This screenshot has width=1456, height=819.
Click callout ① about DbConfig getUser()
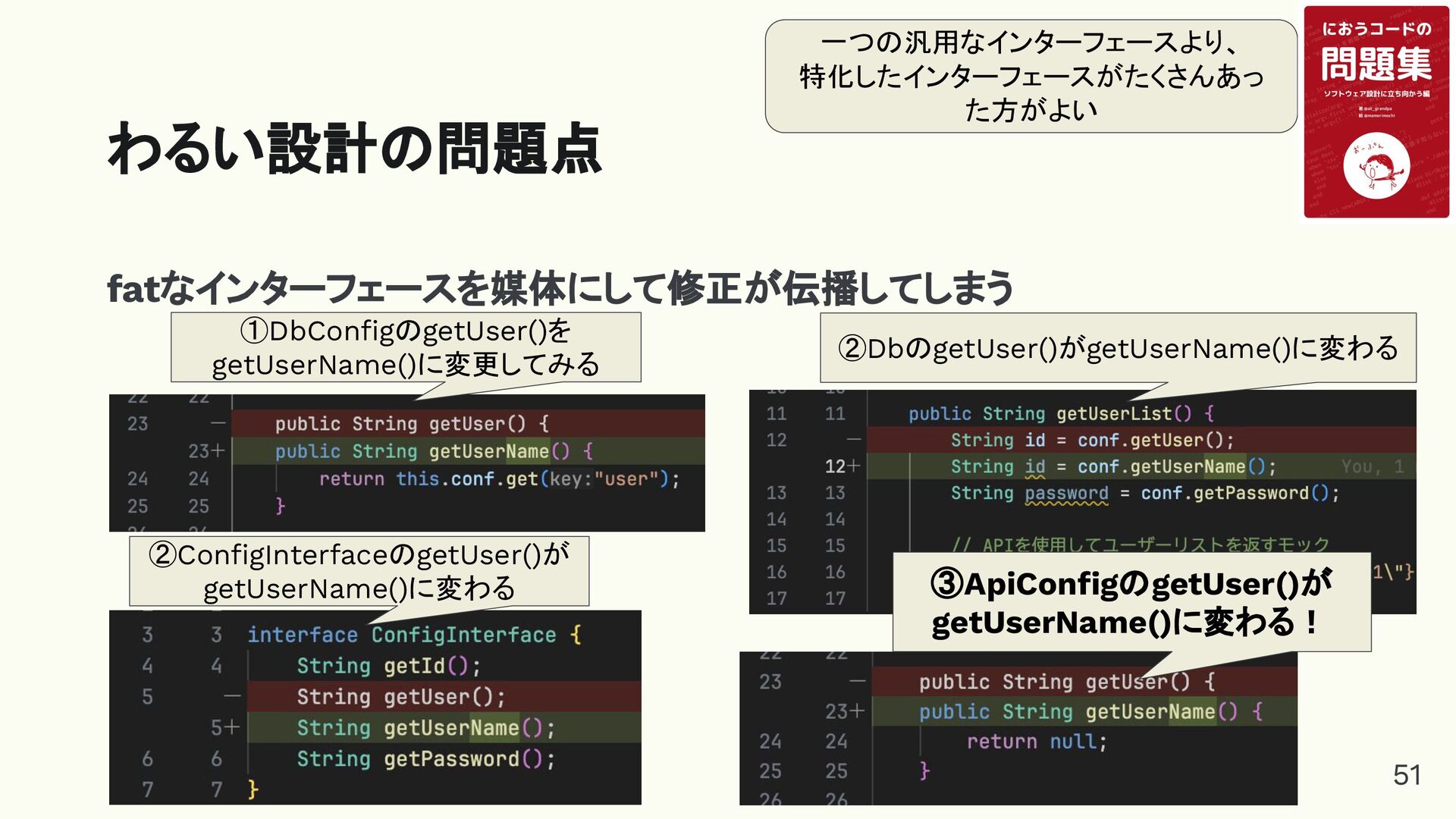(406, 348)
